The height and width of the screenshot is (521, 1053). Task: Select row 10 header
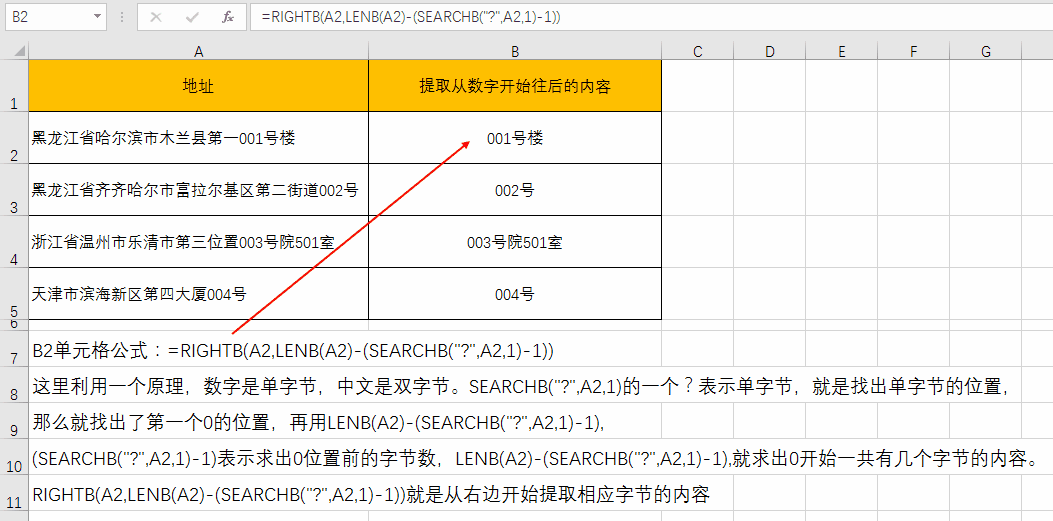[x=14, y=457]
